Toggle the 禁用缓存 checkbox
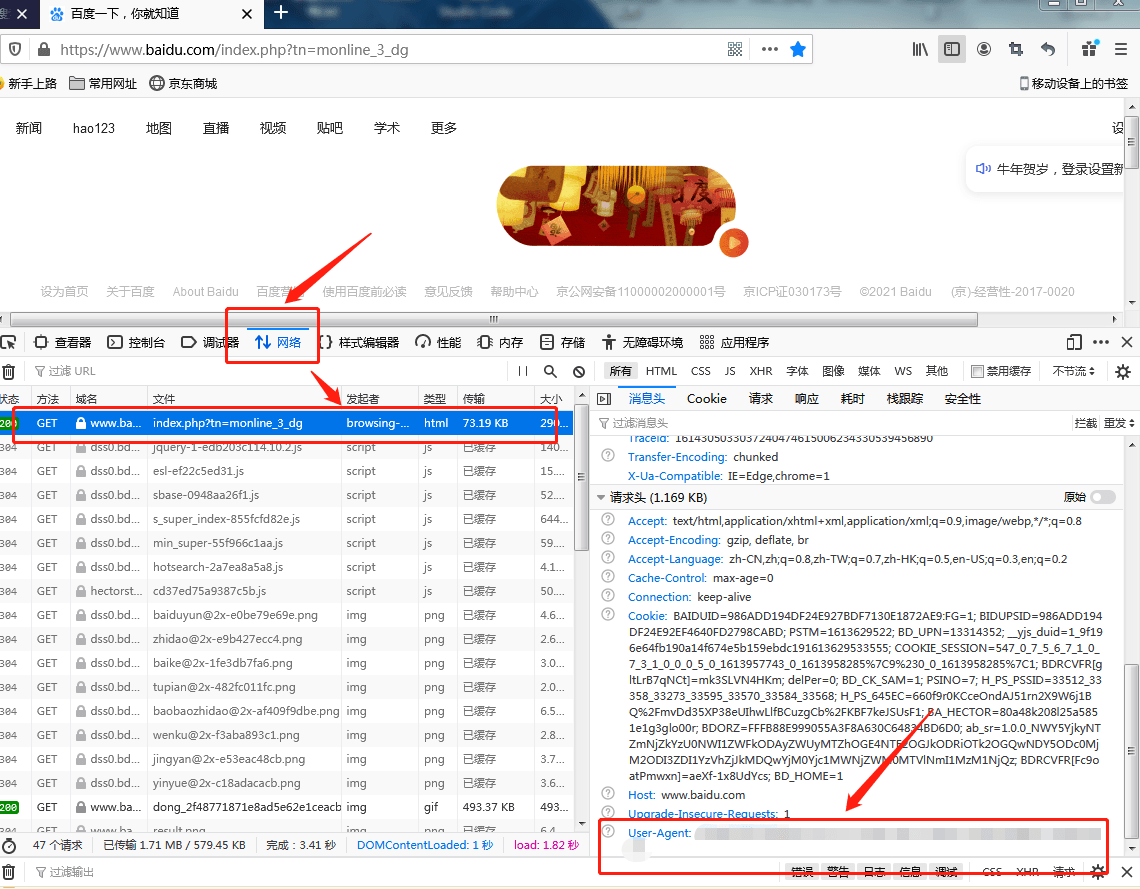The image size is (1140, 889). [x=978, y=371]
